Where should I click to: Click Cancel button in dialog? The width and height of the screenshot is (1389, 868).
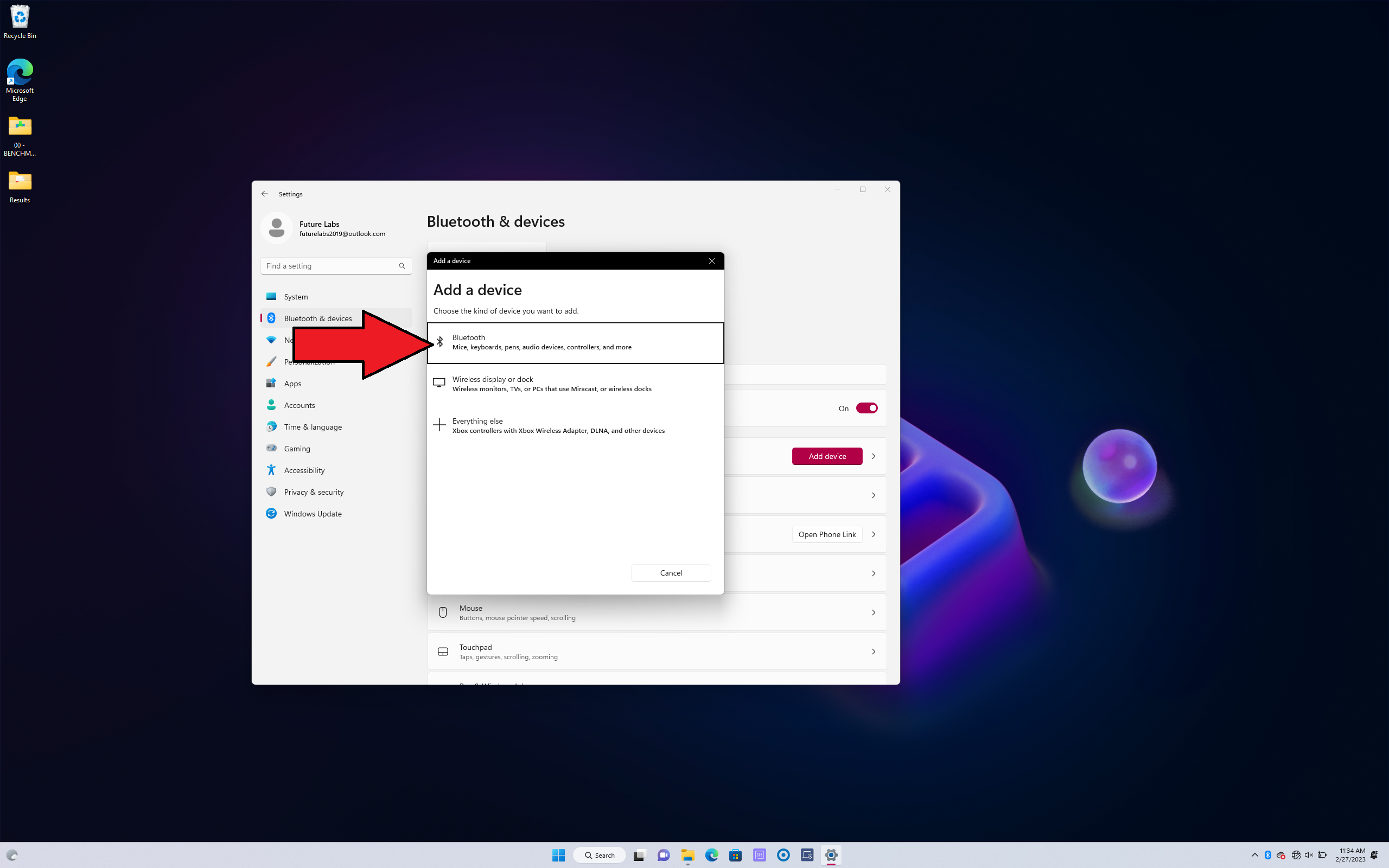pyautogui.click(x=670, y=572)
